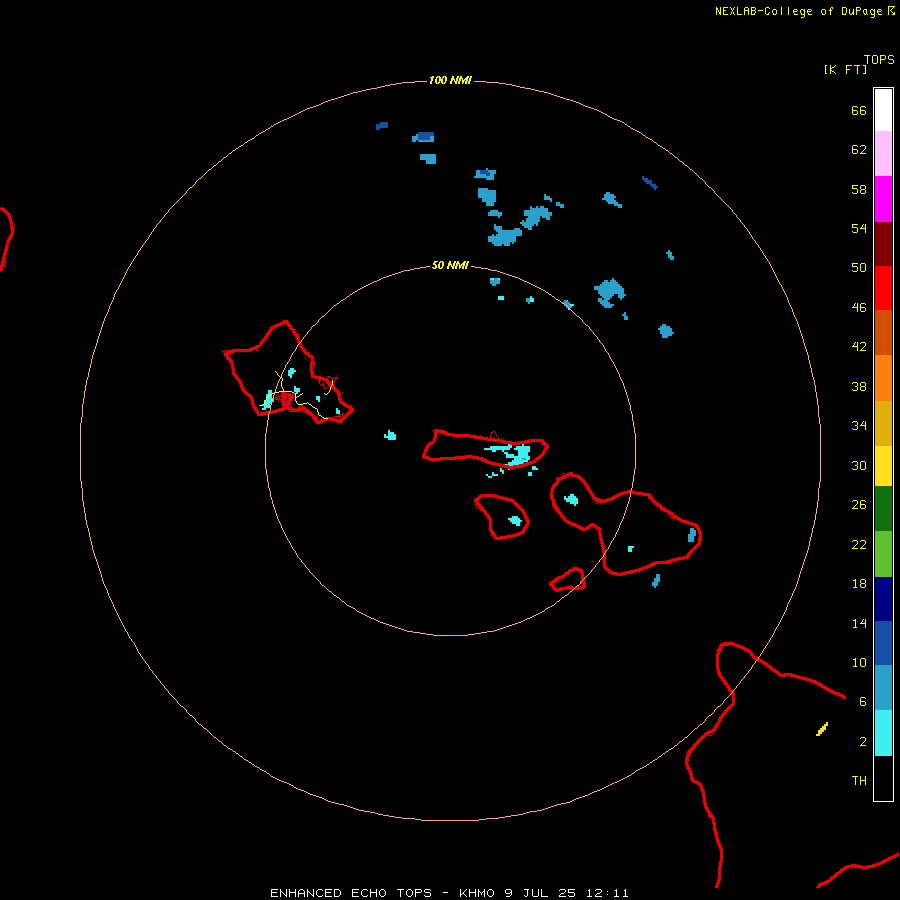Viewport: 900px width, 900px height.
Task: Click the "22" legend value
Action: [859, 544]
